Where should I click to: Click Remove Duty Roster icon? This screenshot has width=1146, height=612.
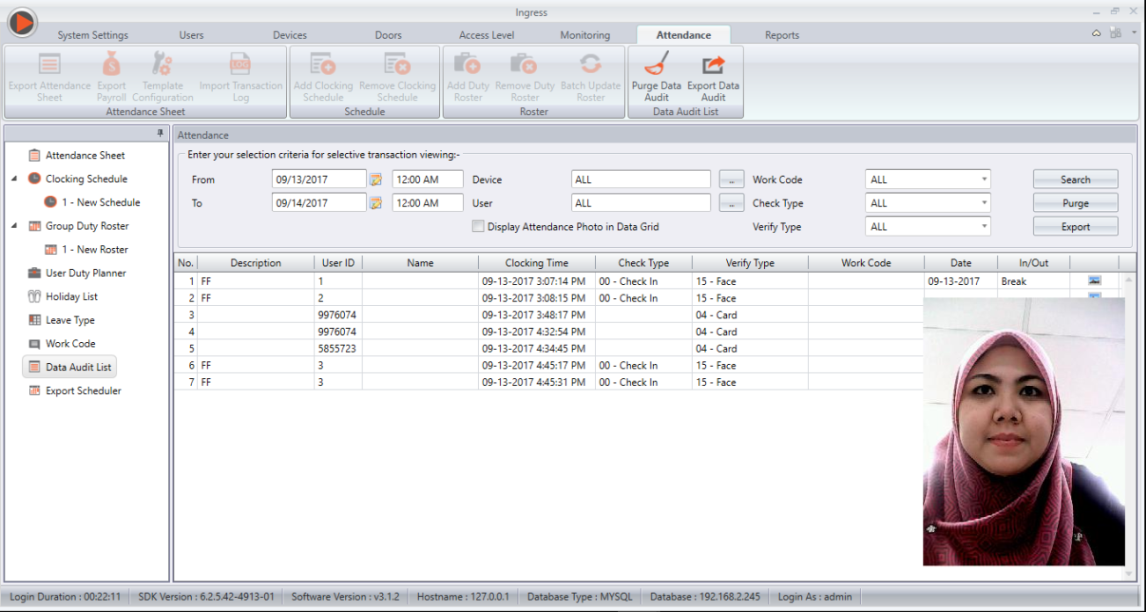coord(524,64)
